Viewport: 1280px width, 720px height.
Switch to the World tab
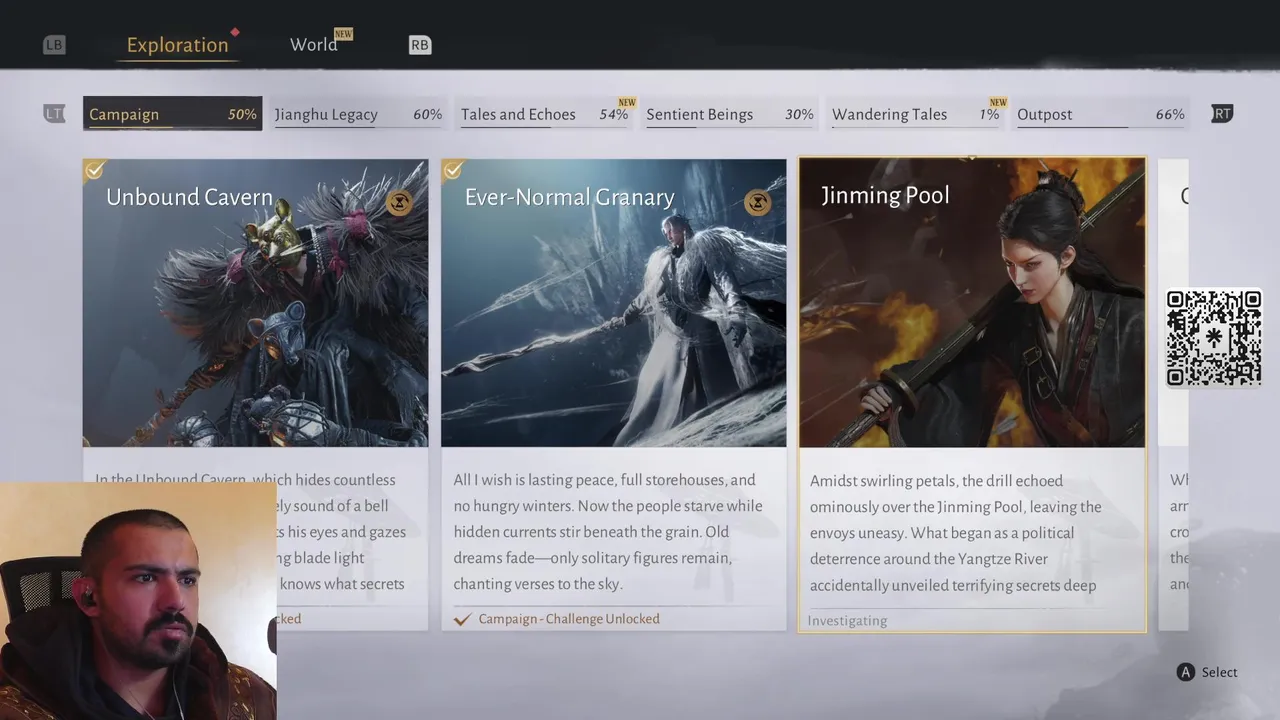[314, 45]
